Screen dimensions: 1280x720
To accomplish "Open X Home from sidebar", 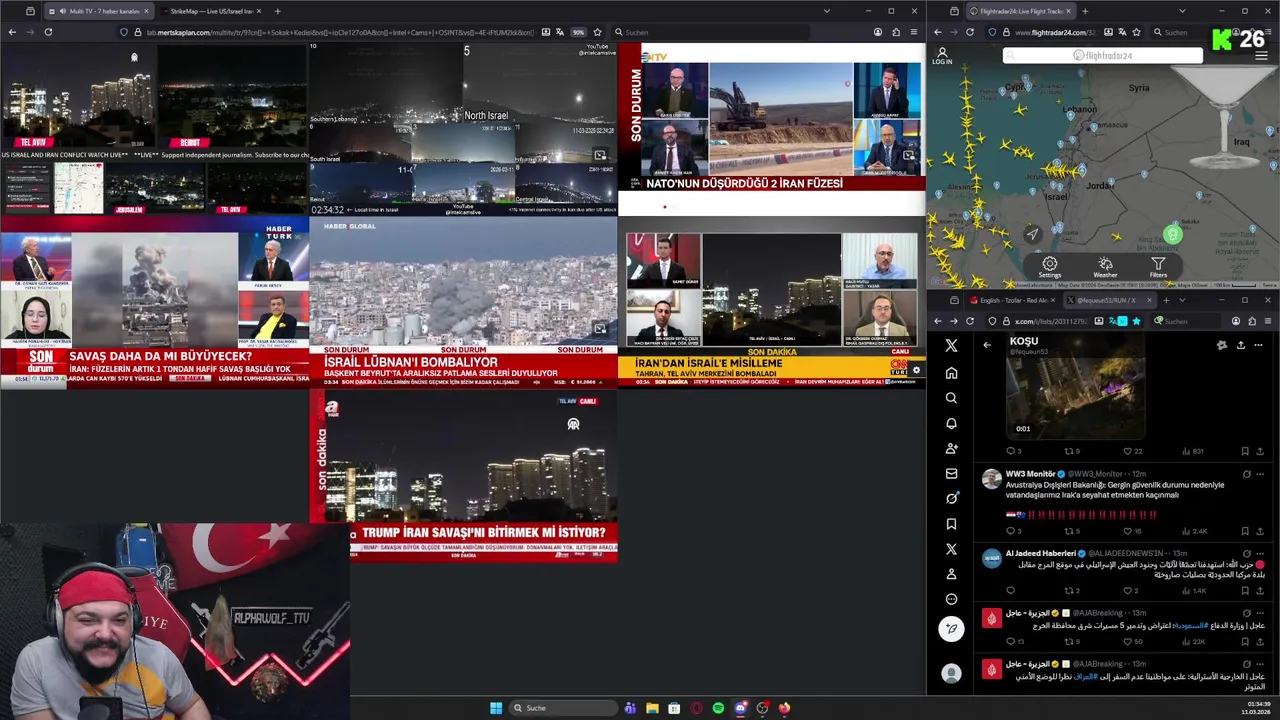I will [x=951, y=373].
